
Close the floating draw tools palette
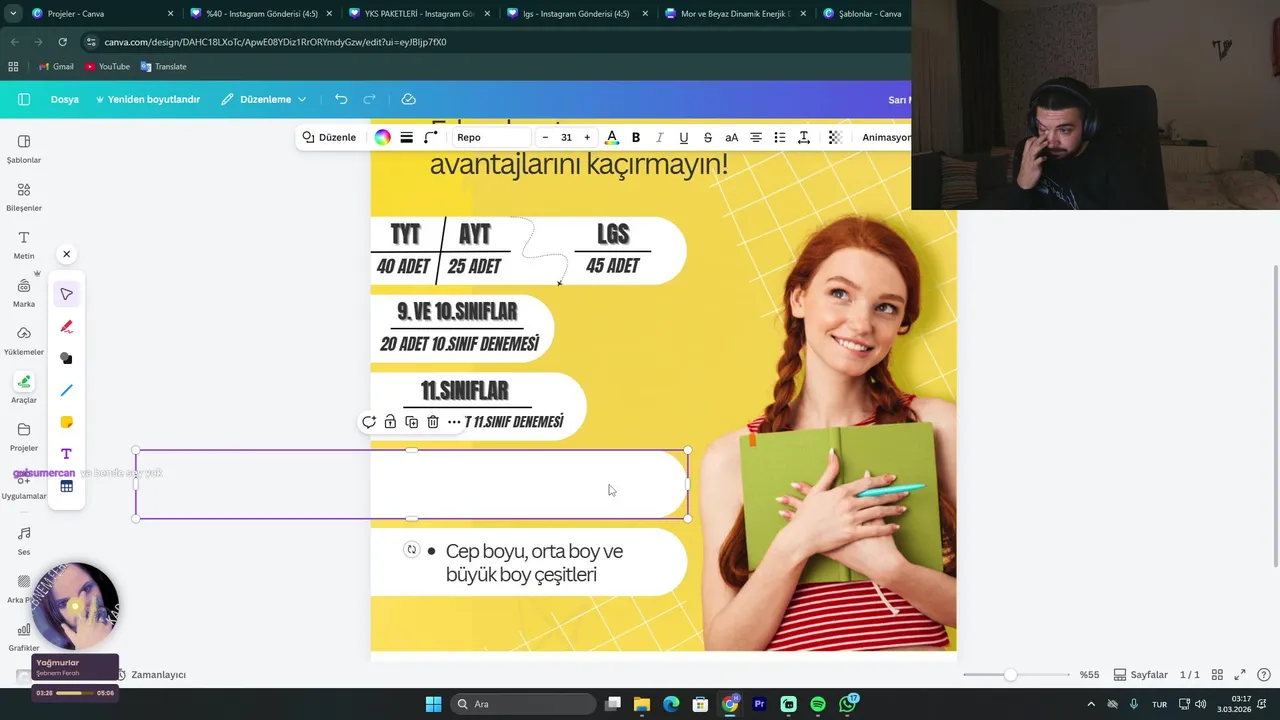tap(67, 254)
